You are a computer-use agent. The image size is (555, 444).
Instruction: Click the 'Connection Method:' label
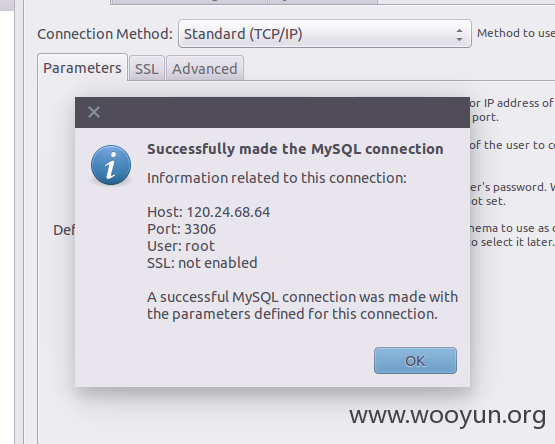coord(105,34)
